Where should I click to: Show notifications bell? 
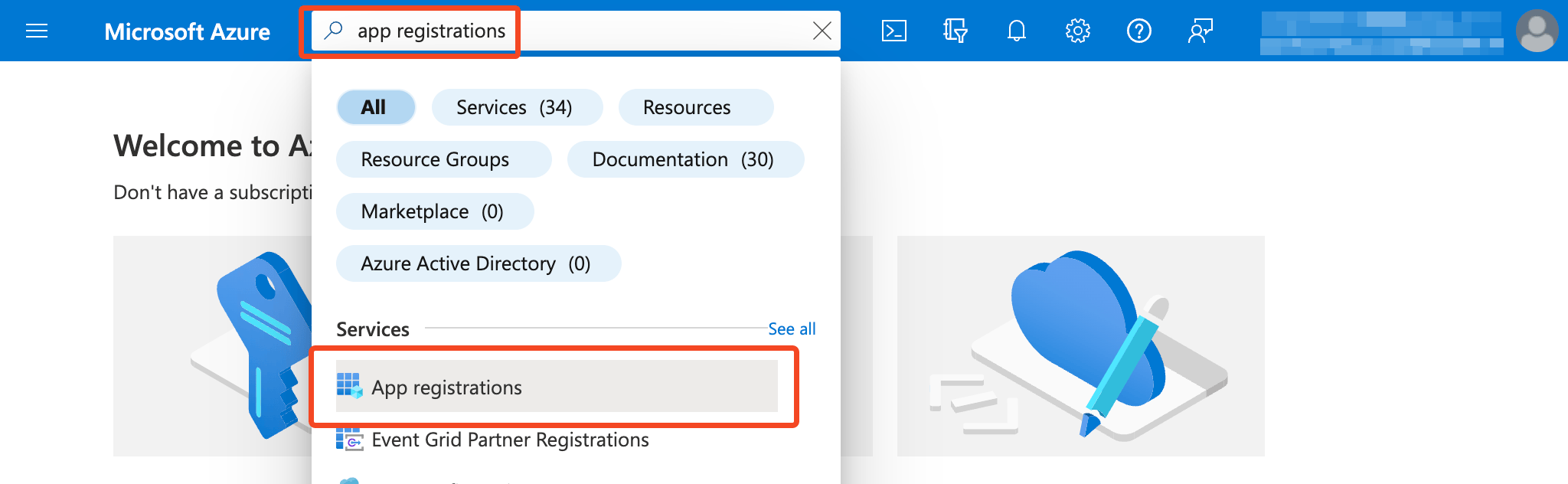tap(1016, 31)
